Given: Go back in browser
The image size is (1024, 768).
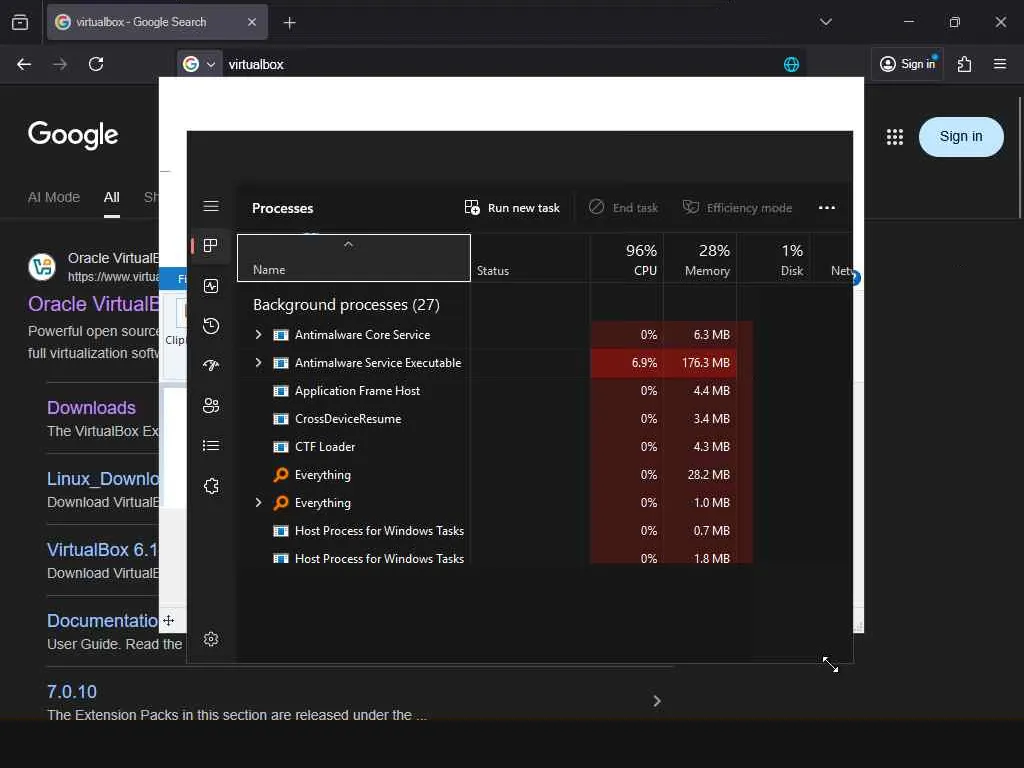Looking at the screenshot, I should point(24,64).
